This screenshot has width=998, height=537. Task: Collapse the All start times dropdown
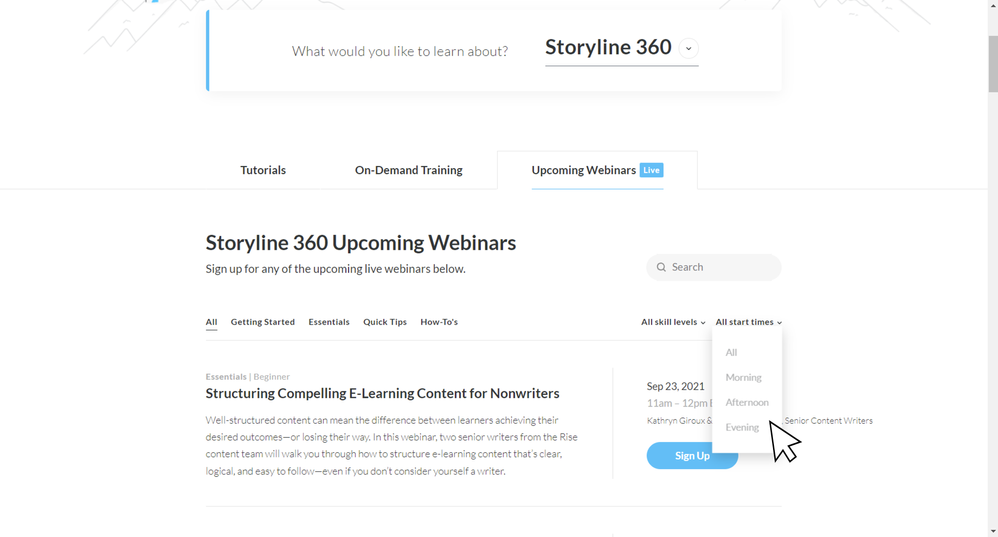748,322
